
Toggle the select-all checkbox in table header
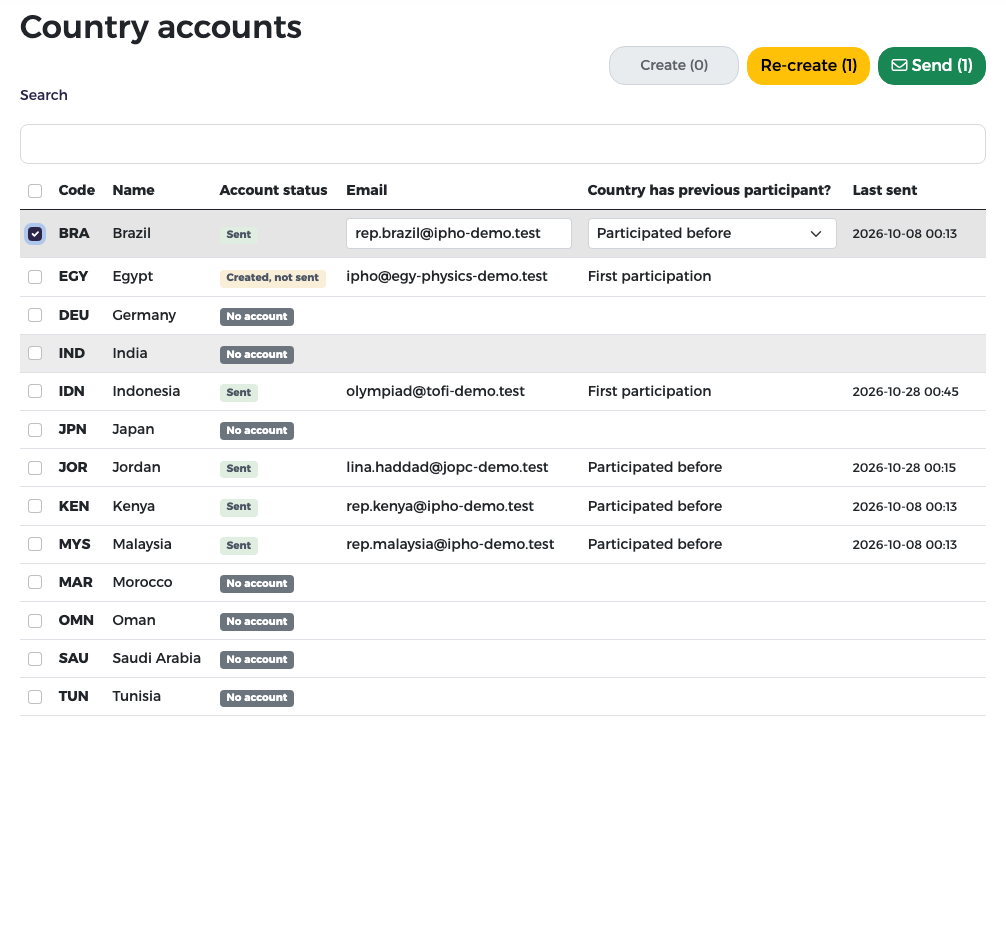pos(35,191)
